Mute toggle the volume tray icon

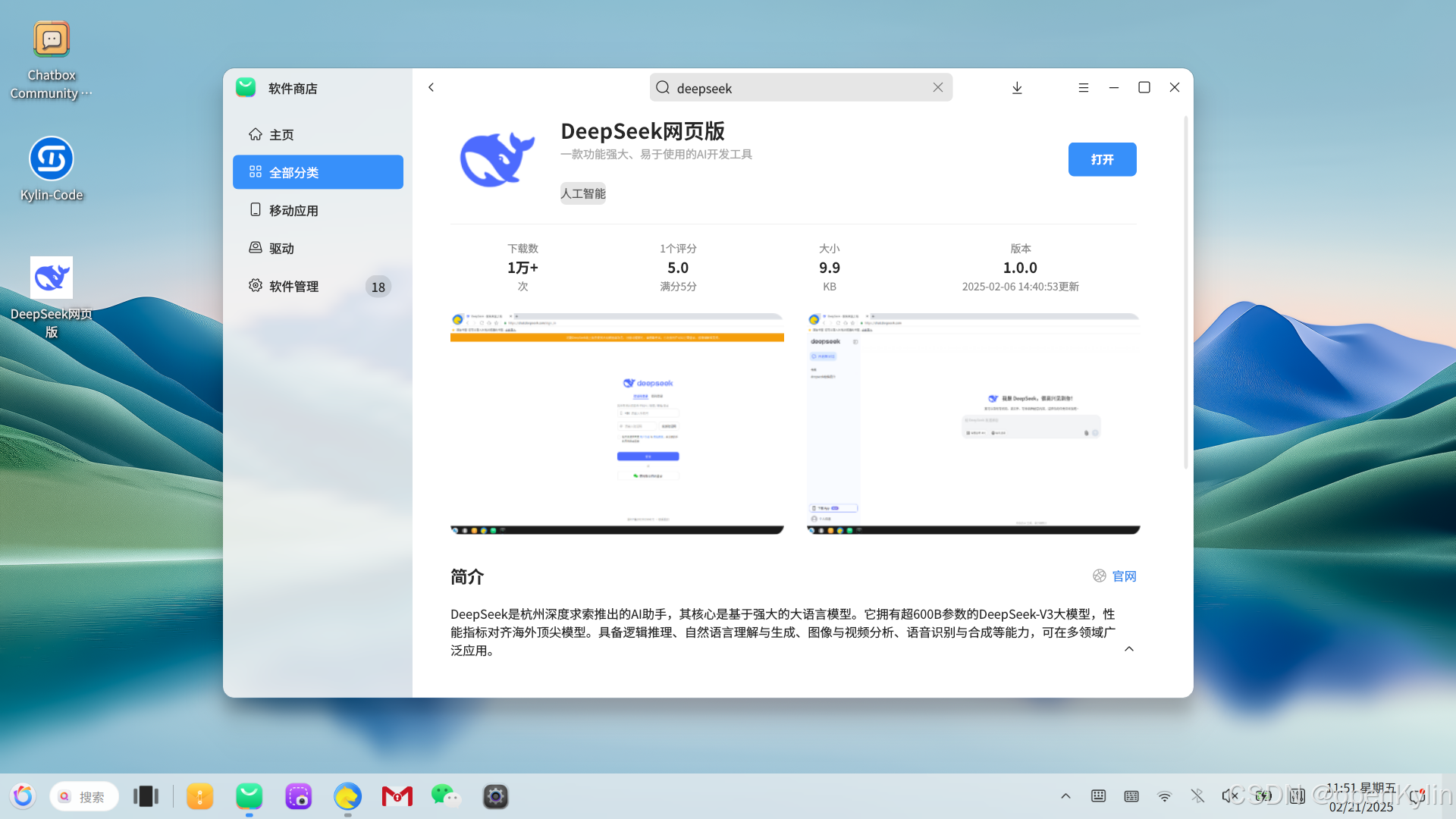pos(1229,795)
